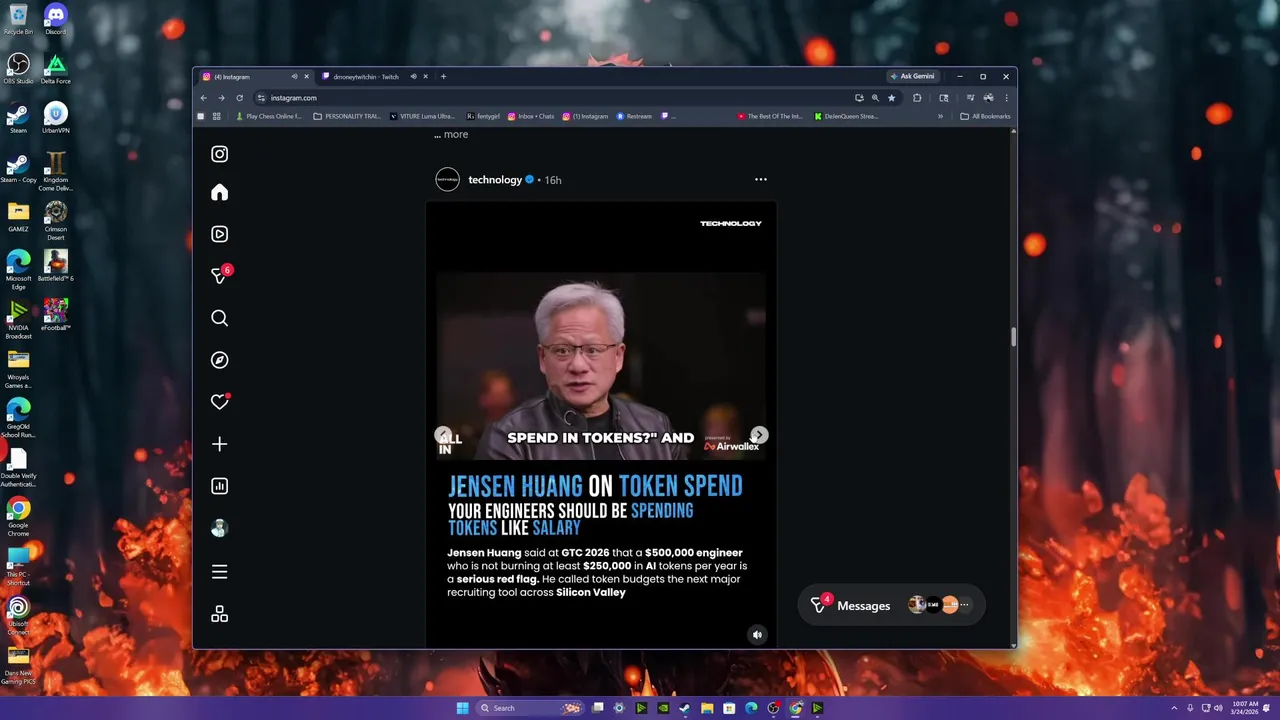Open the apps grid icon at sidebar bottom

(219, 614)
